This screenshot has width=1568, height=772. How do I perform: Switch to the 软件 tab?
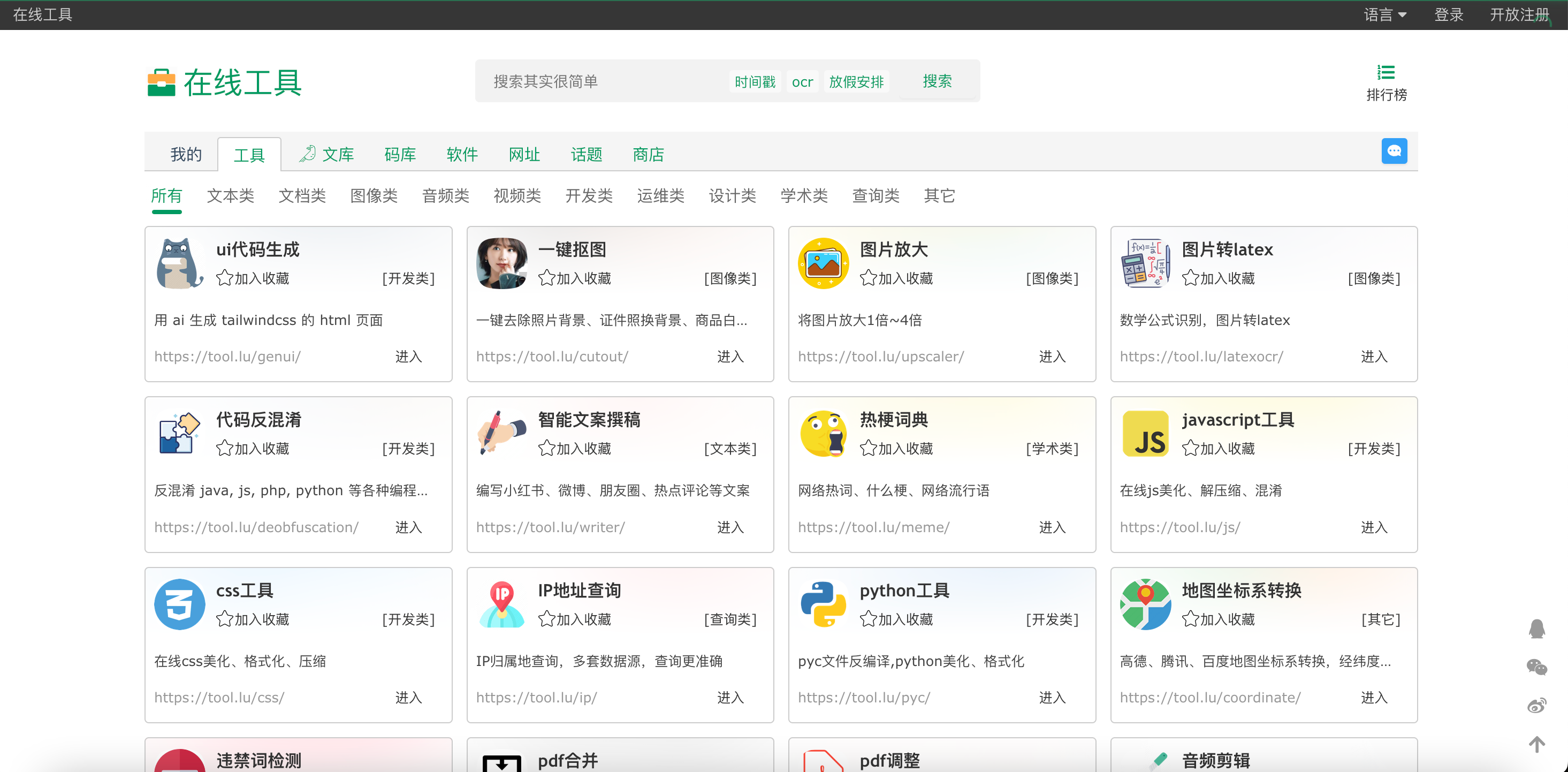[462, 155]
